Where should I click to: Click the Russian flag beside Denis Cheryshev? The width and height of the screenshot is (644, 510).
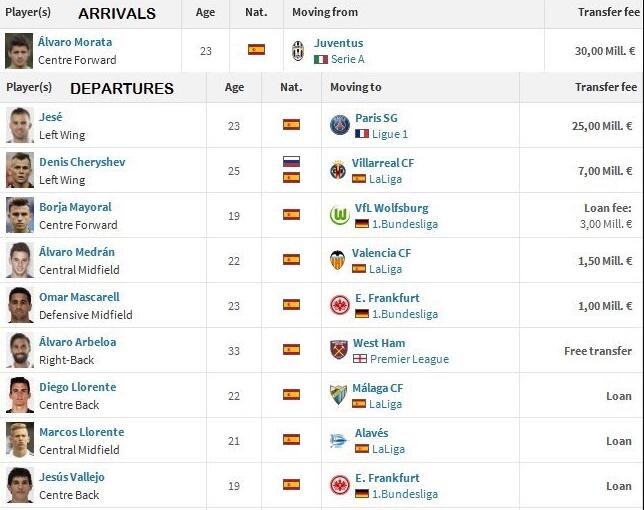(x=291, y=162)
